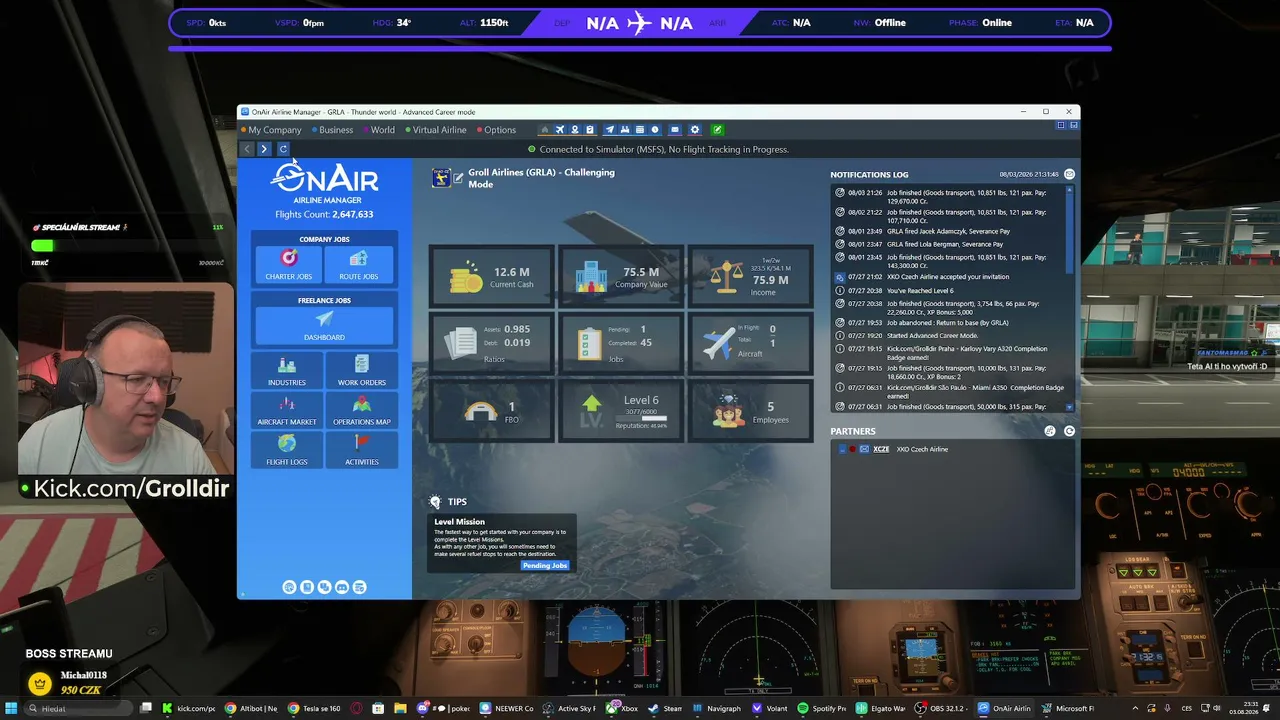Click the Groll Airlines company logo
The image size is (1280, 720).
click(x=441, y=178)
